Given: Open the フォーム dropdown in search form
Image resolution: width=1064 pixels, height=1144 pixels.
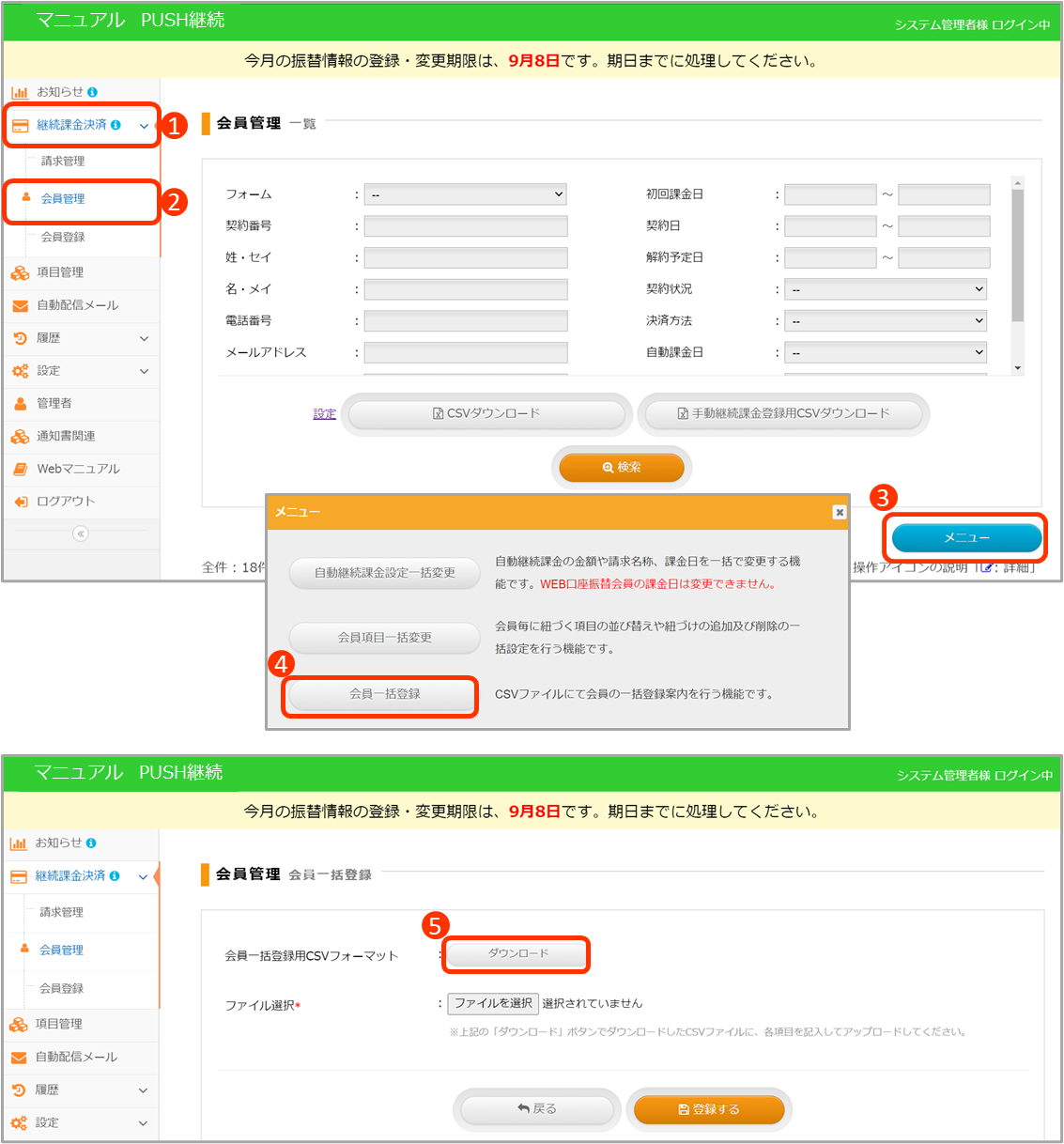Looking at the screenshot, I should click(465, 194).
